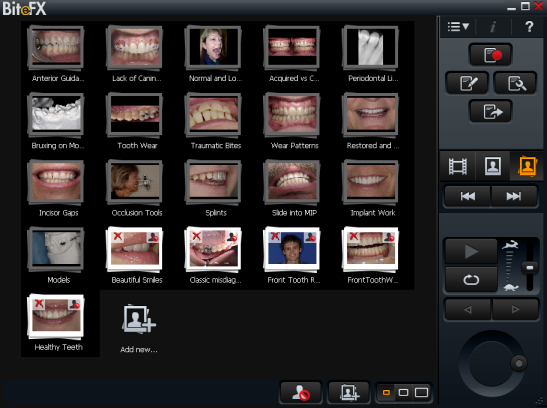Open the Tooth Wear thumbnail
The image size is (547, 408).
(x=135, y=114)
